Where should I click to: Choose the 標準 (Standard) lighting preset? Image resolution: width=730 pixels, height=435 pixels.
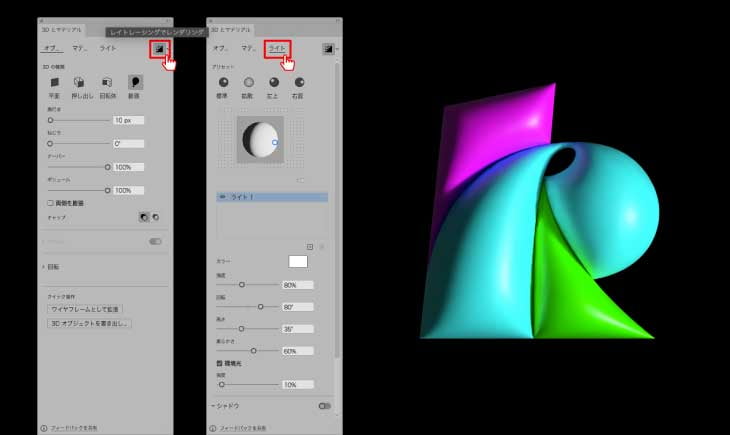coord(222,82)
